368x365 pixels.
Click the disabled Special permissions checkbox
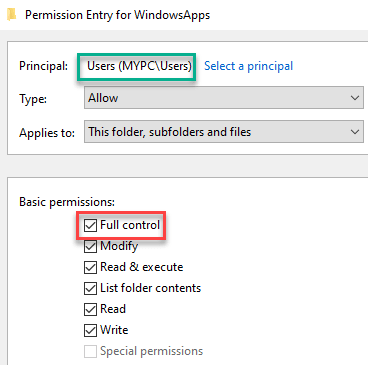click(x=90, y=351)
